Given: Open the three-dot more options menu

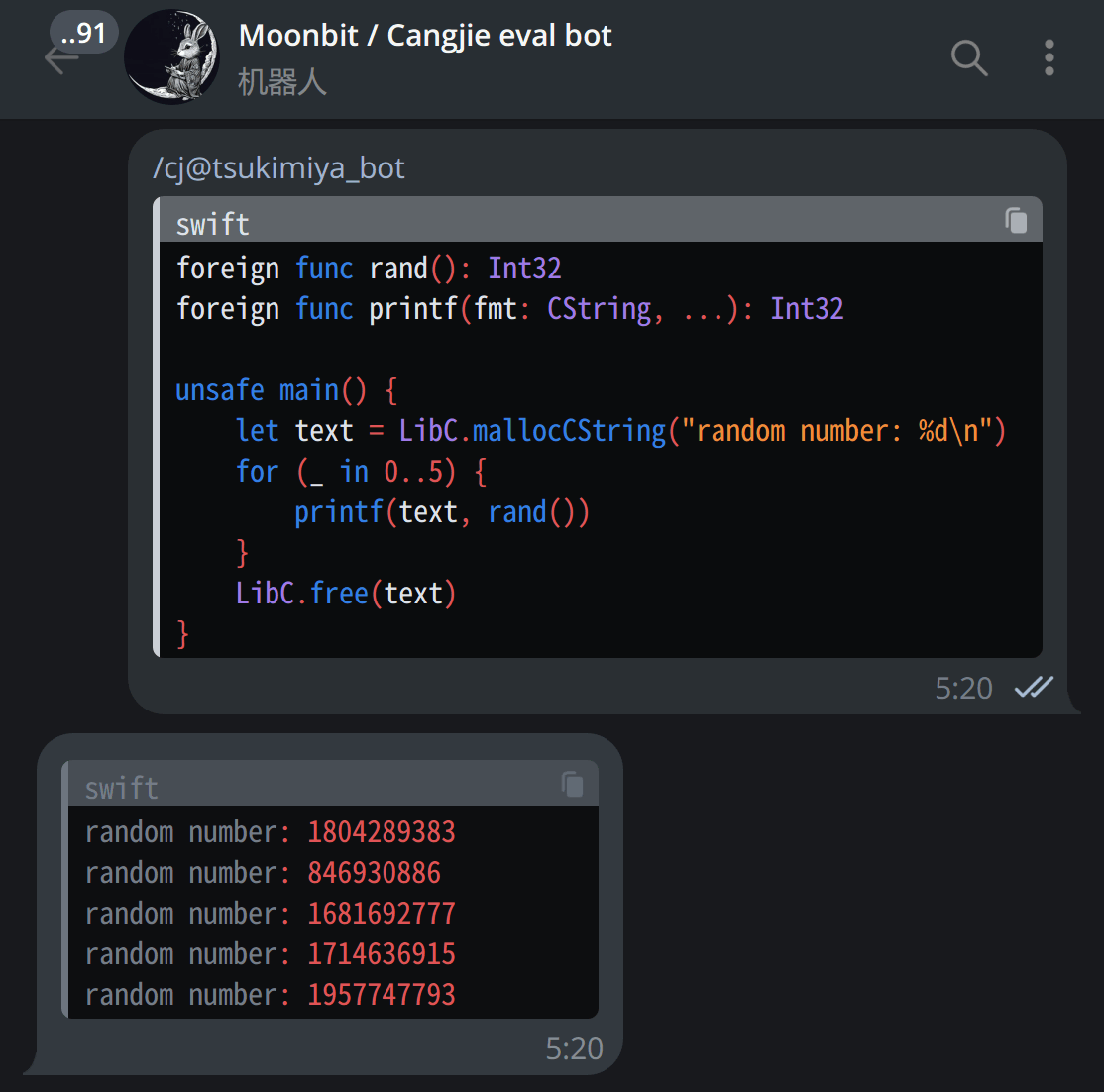Looking at the screenshot, I should point(1049,57).
